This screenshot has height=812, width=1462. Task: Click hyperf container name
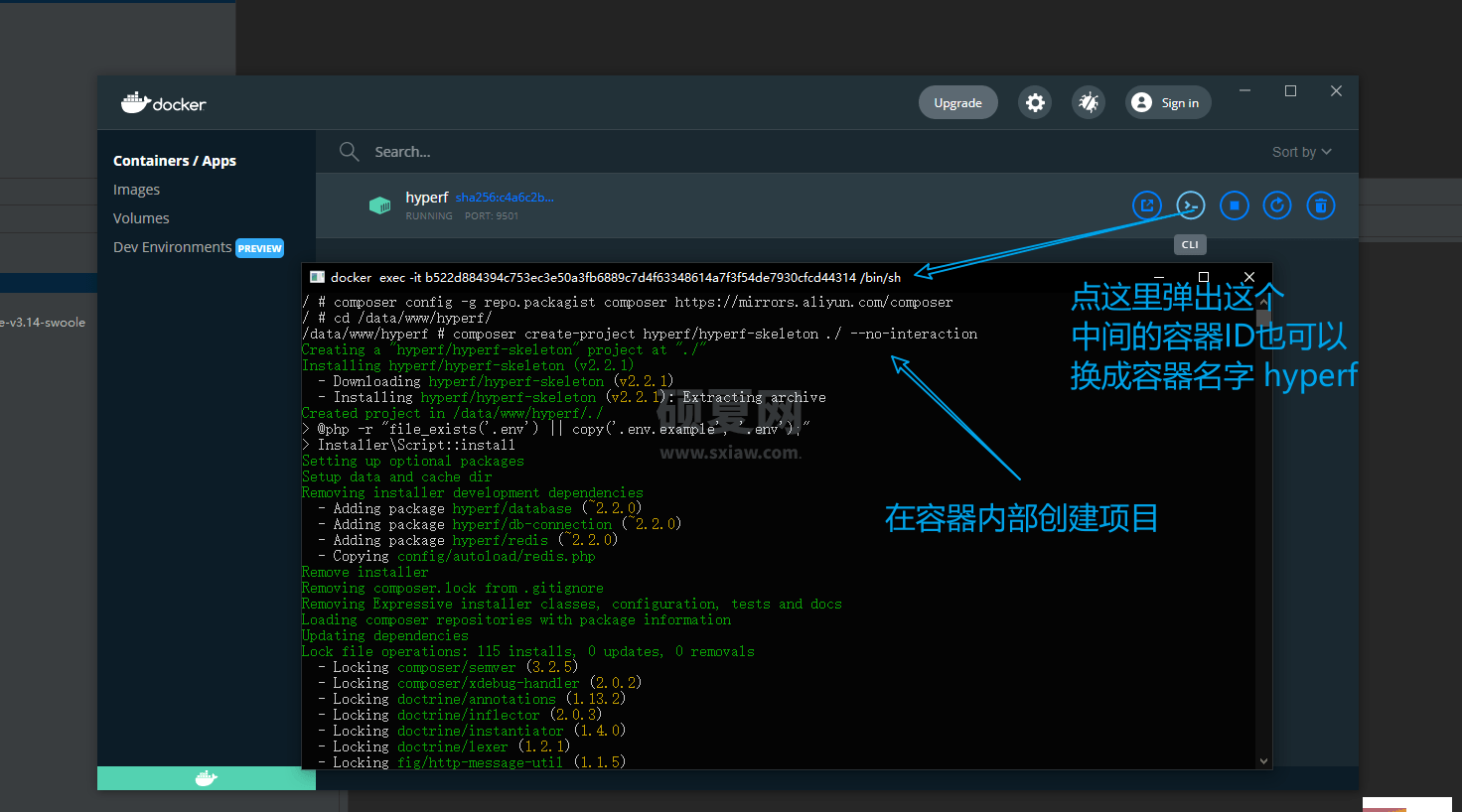click(x=427, y=198)
